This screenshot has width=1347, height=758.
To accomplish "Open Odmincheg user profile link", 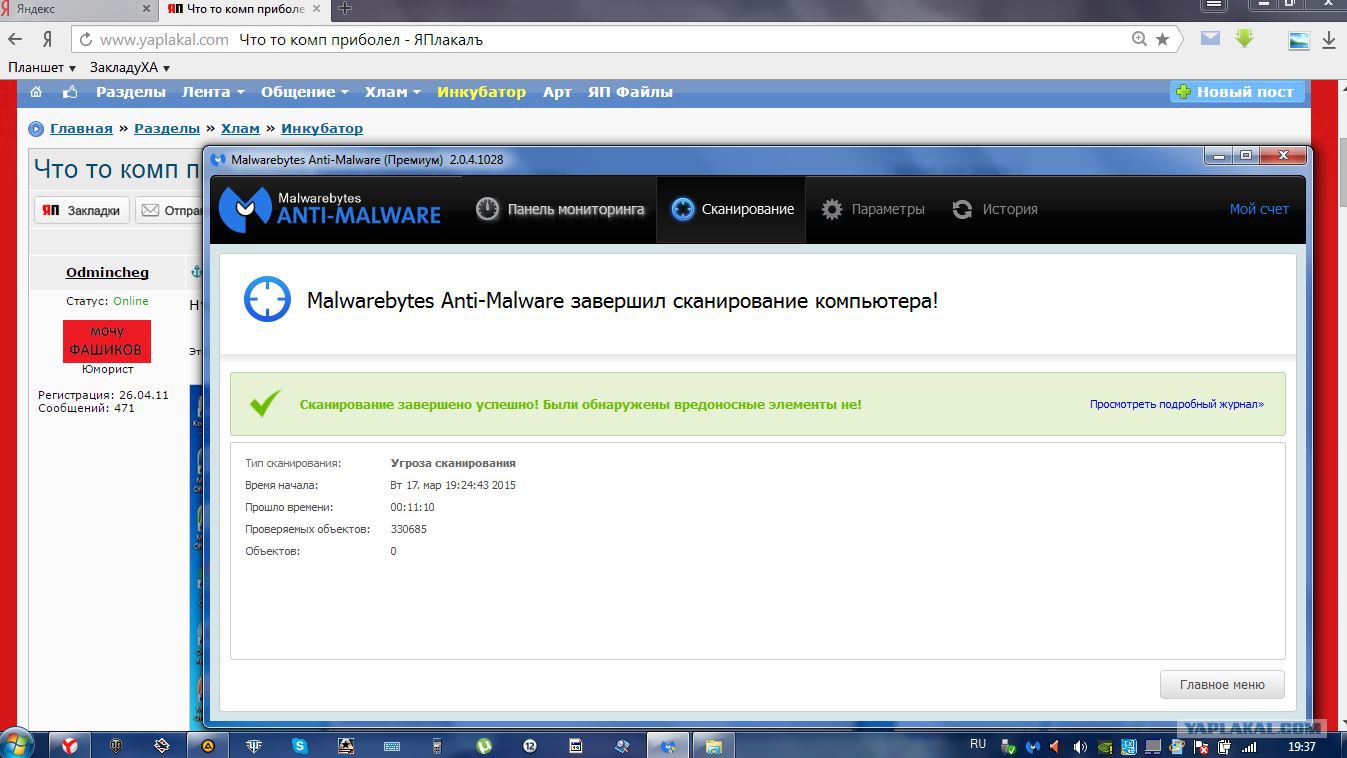I will [x=107, y=273].
